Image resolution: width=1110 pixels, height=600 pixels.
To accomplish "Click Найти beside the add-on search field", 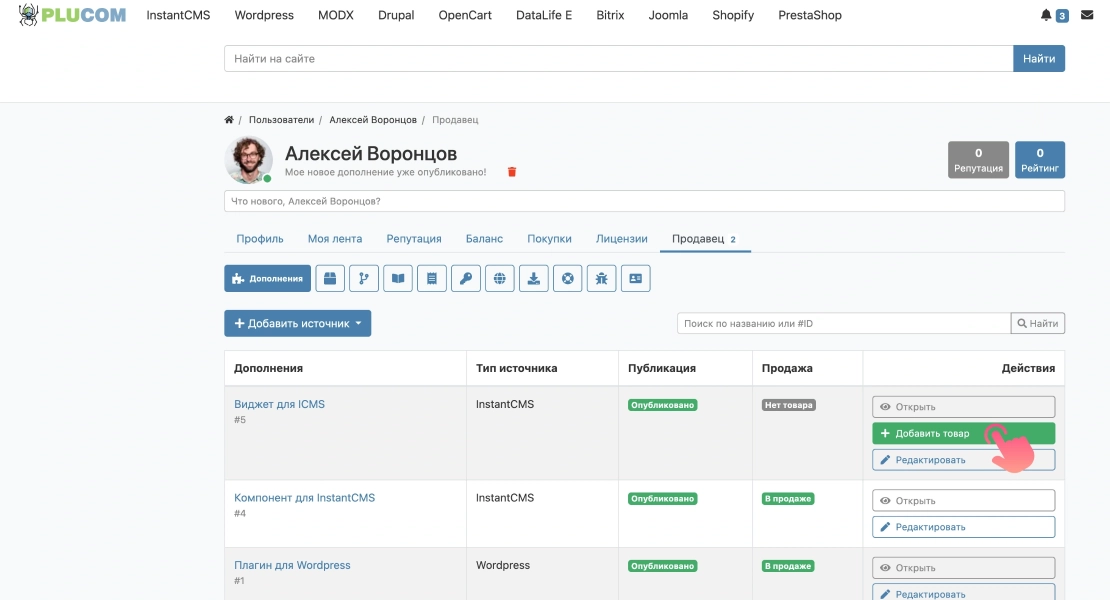I will [1038, 323].
